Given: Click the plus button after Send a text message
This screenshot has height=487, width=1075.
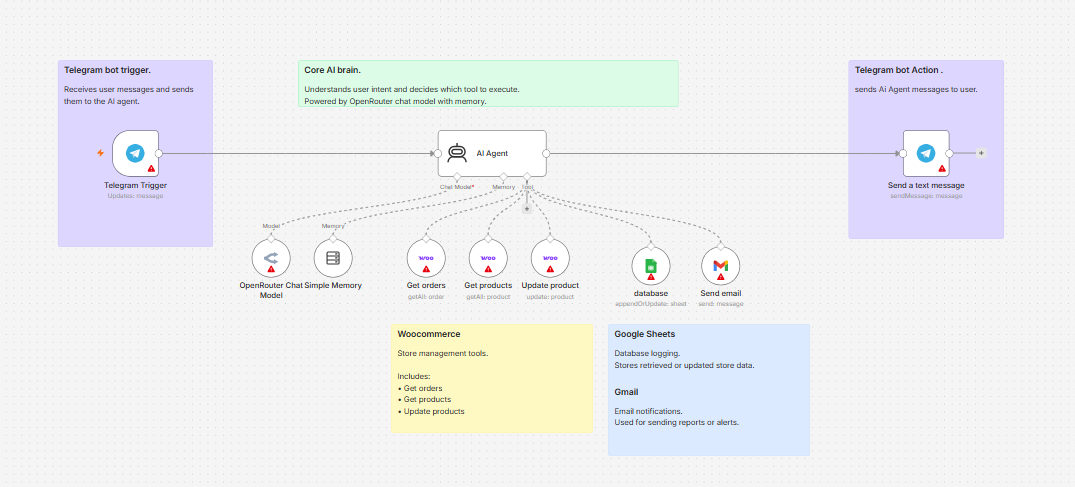Looking at the screenshot, I should coord(981,154).
